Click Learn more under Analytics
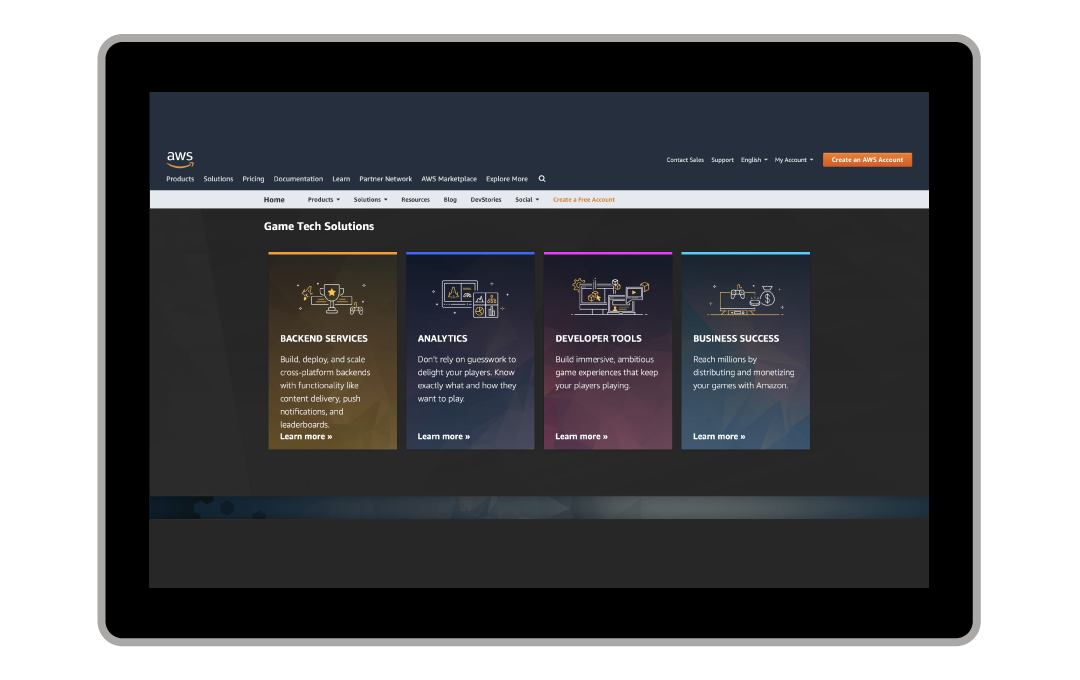The image size is (1080, 680). click(444, 437)
